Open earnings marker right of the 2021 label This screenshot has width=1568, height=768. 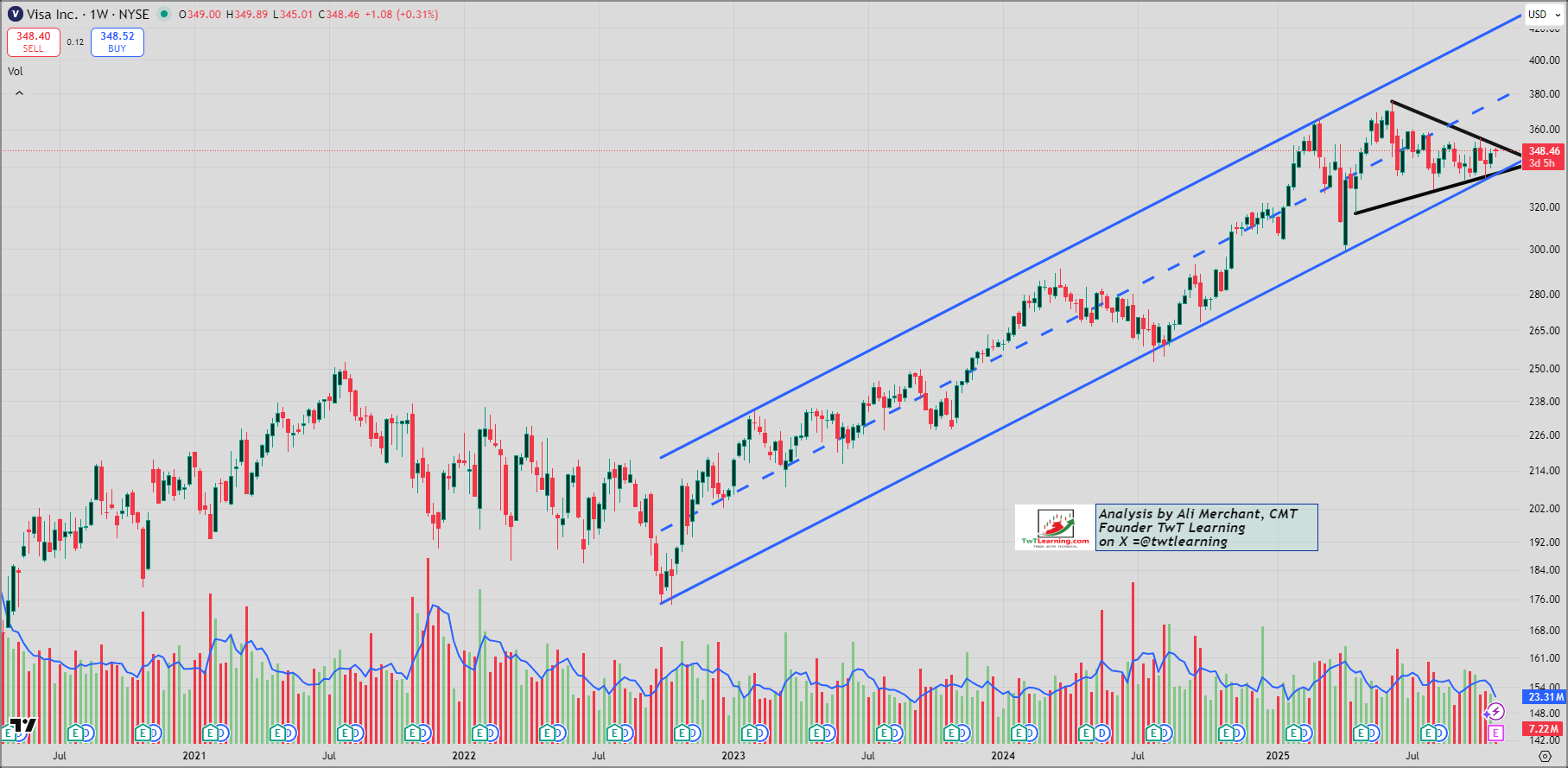click(x=211, y=733)
